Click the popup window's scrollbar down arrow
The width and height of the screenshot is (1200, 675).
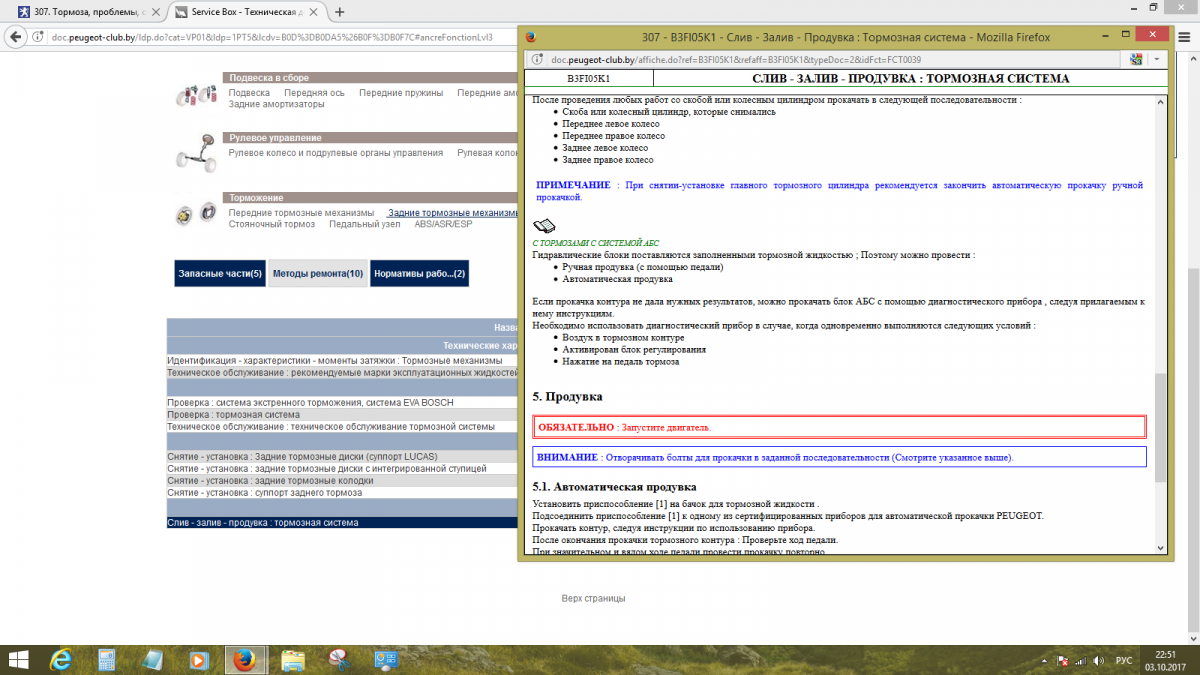tap(1159, 547)
